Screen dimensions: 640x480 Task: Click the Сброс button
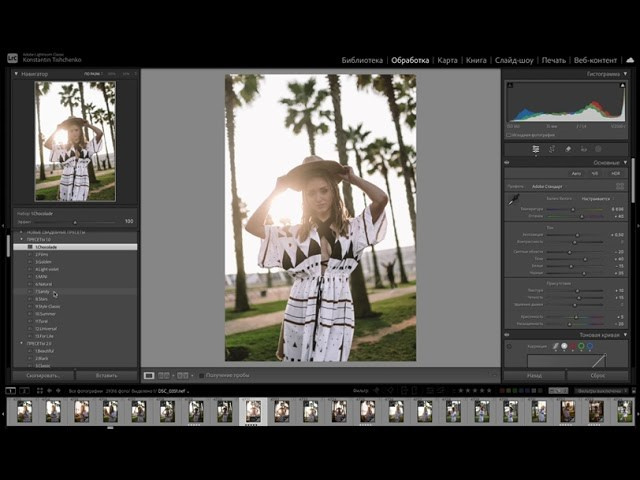(x=599, y=375)
